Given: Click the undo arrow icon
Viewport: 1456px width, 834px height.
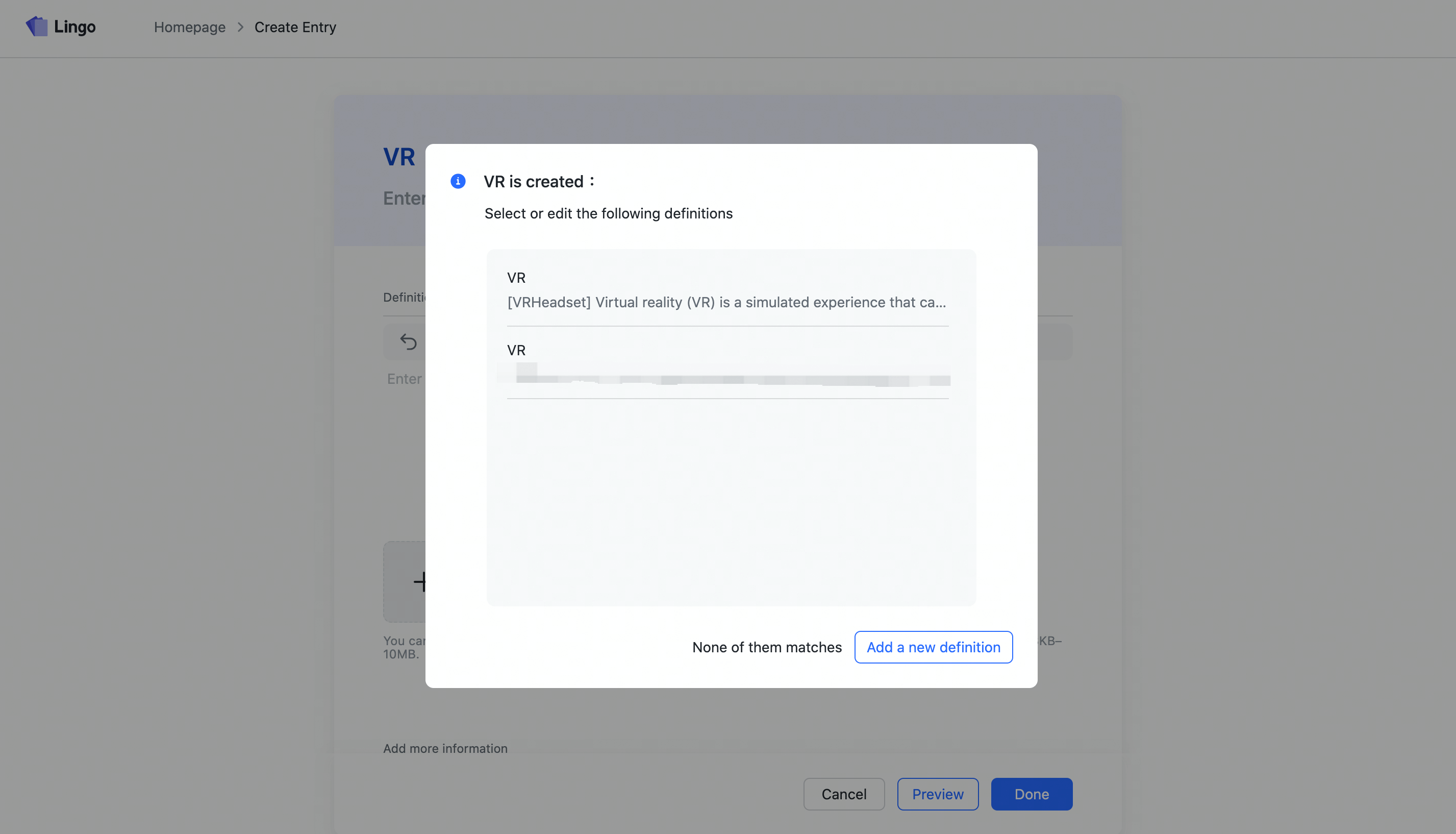Looking at the screenshot, I should [408, 342].
